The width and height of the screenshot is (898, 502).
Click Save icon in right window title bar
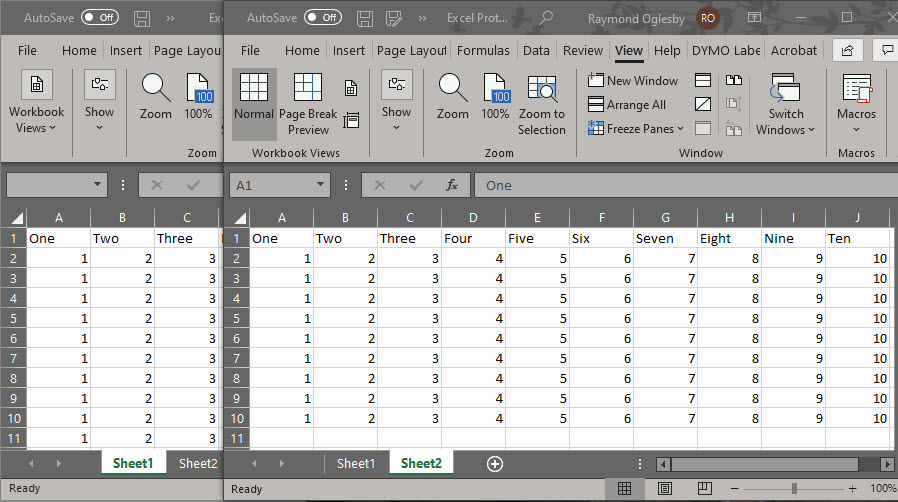[x=365, y=18]
